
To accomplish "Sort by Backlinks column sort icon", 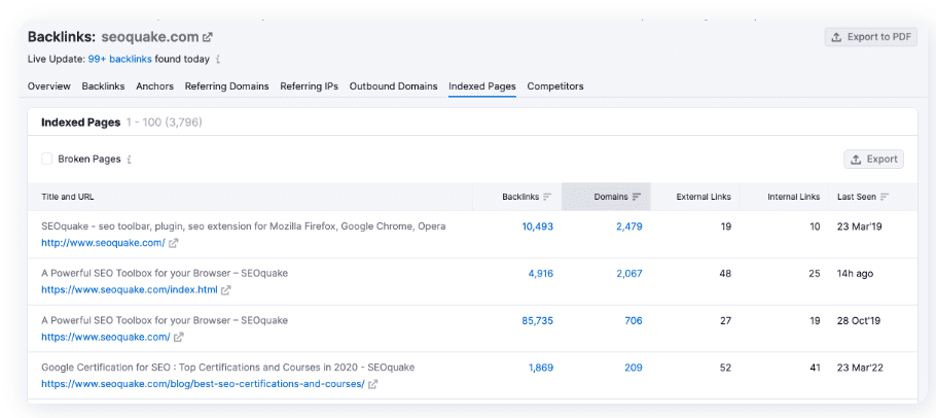I will click(x=547, y=197).
